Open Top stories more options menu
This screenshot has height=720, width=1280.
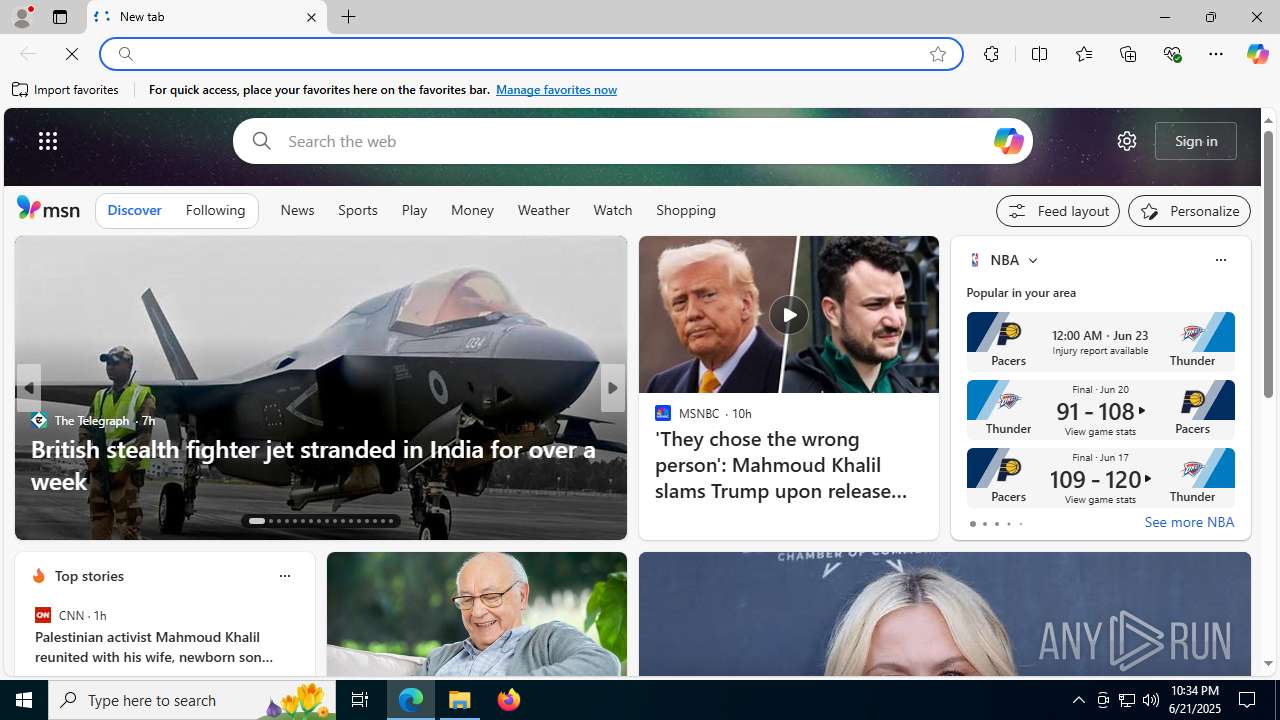point(284,576)
